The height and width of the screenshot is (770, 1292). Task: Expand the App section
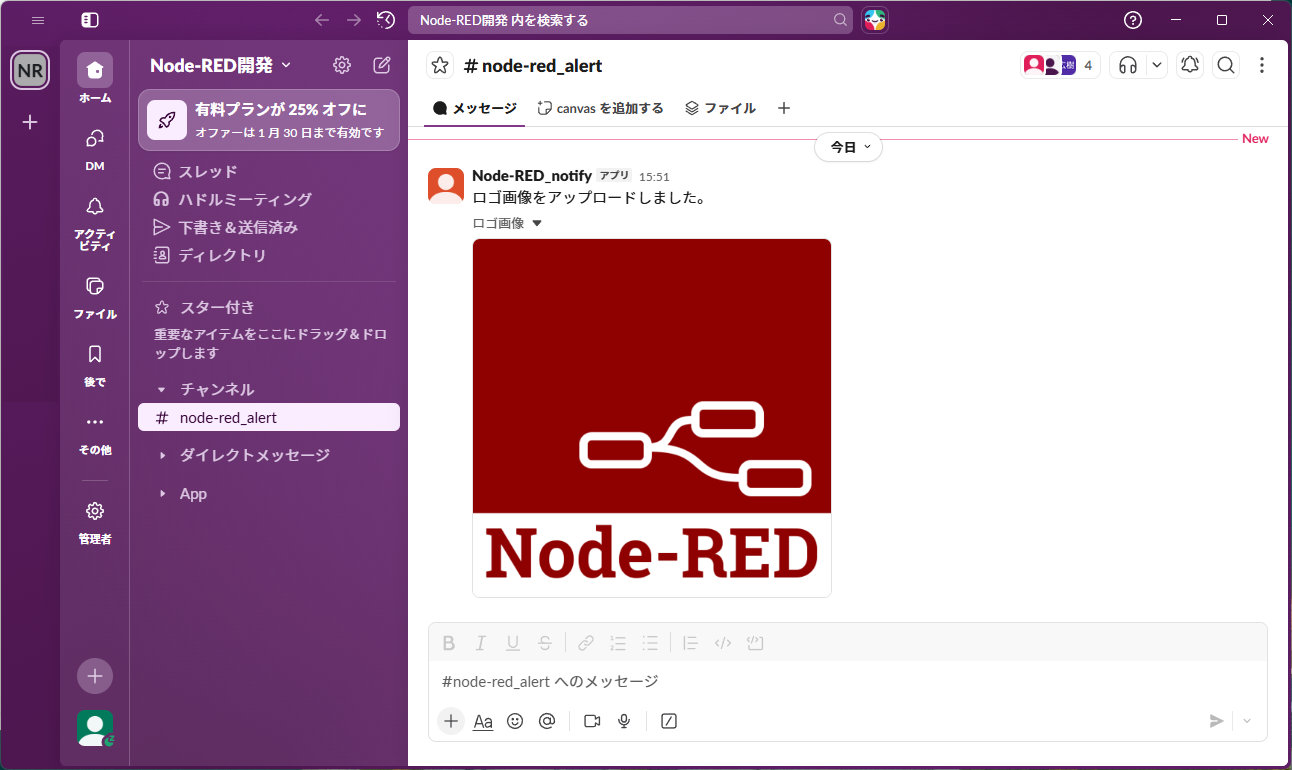coord(162,494)
